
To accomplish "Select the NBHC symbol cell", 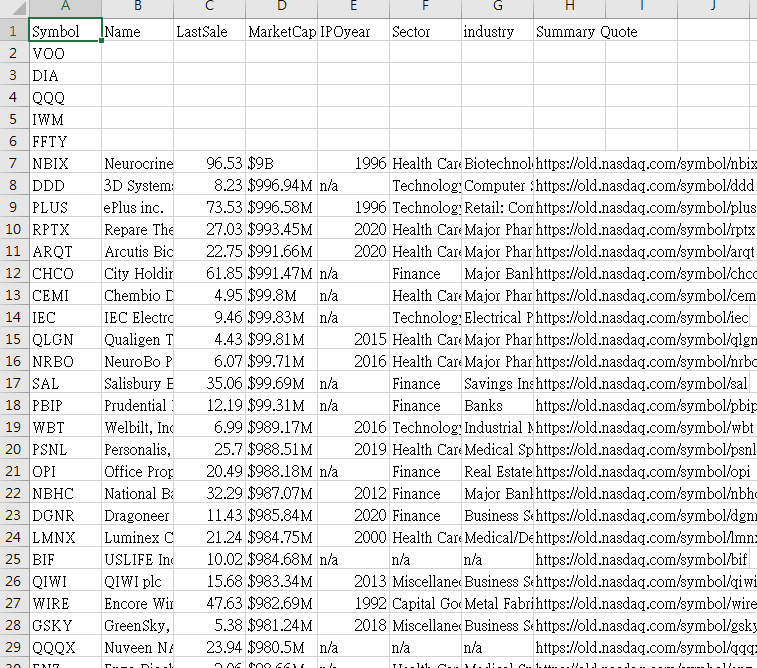I will tap(65, 493).
